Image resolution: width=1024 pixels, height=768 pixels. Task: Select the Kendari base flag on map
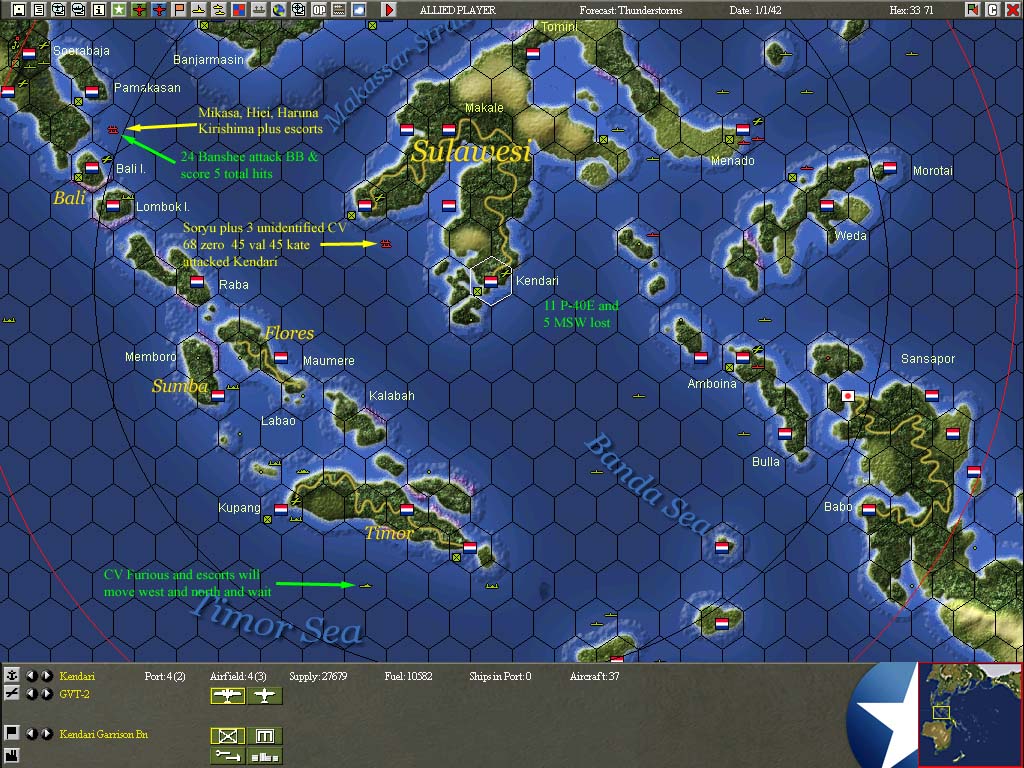click(490, 281)
